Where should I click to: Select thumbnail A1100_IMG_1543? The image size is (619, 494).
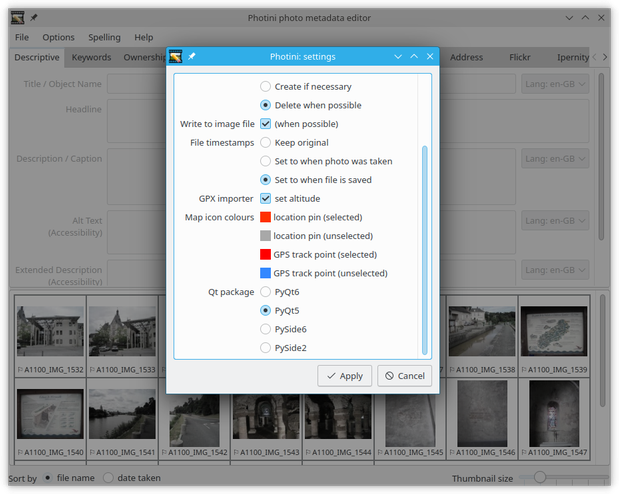tap(266, 419)
